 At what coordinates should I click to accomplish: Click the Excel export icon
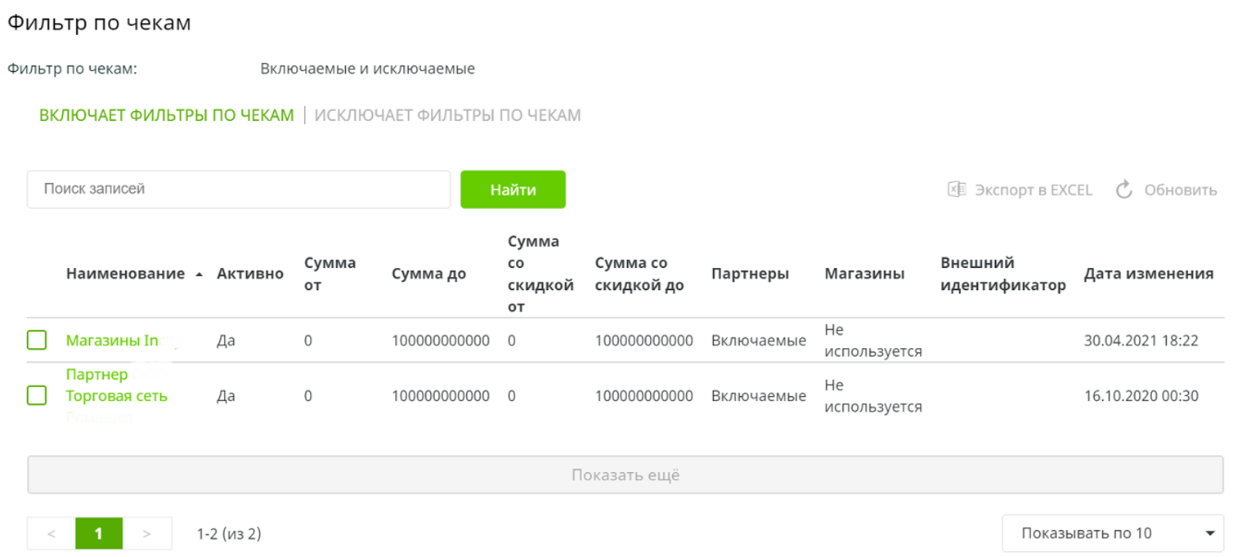(x=957, y=190)
